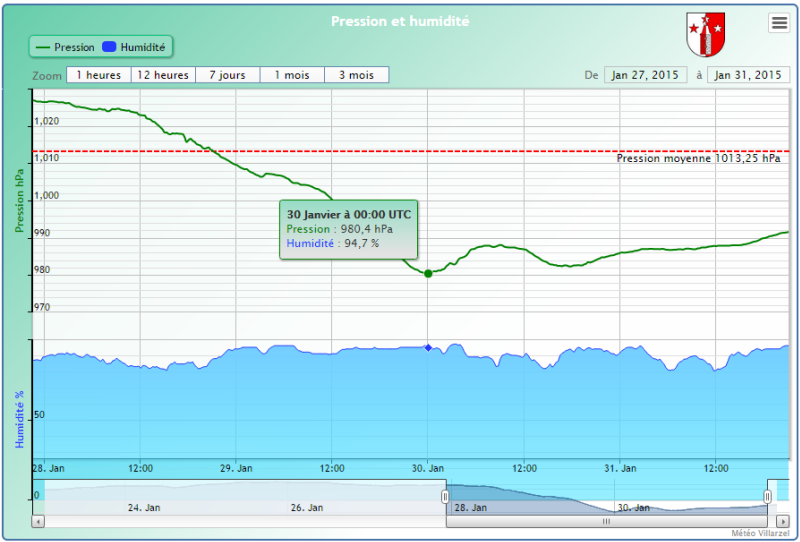Open the chart hamburger context menu

[779, 24]
